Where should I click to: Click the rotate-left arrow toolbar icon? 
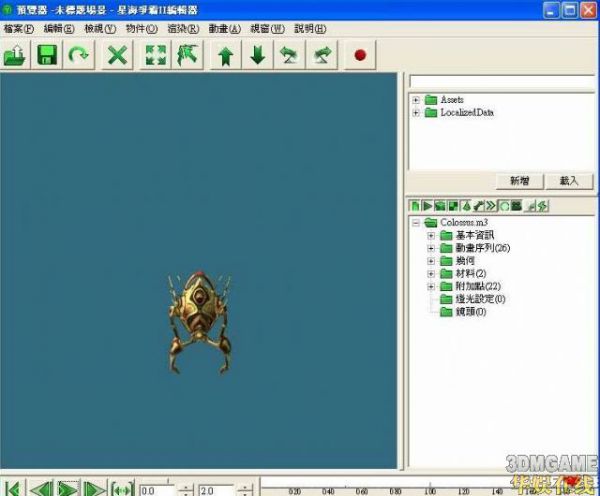(290, 55)
